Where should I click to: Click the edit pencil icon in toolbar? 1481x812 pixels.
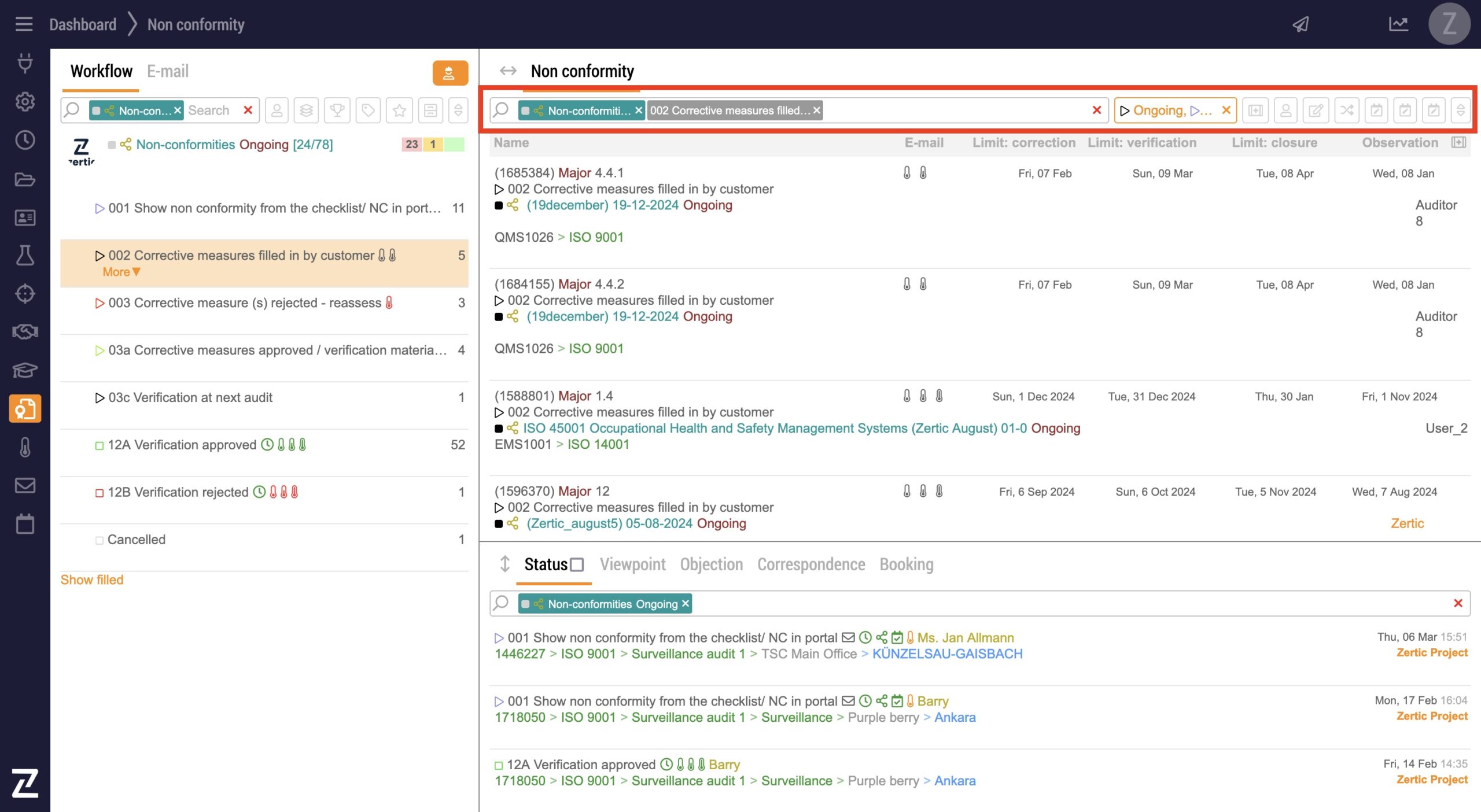tap(1316, 110)
